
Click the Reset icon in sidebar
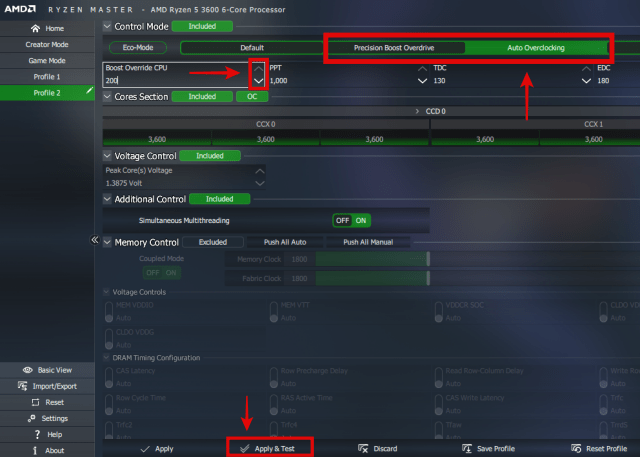36,402
